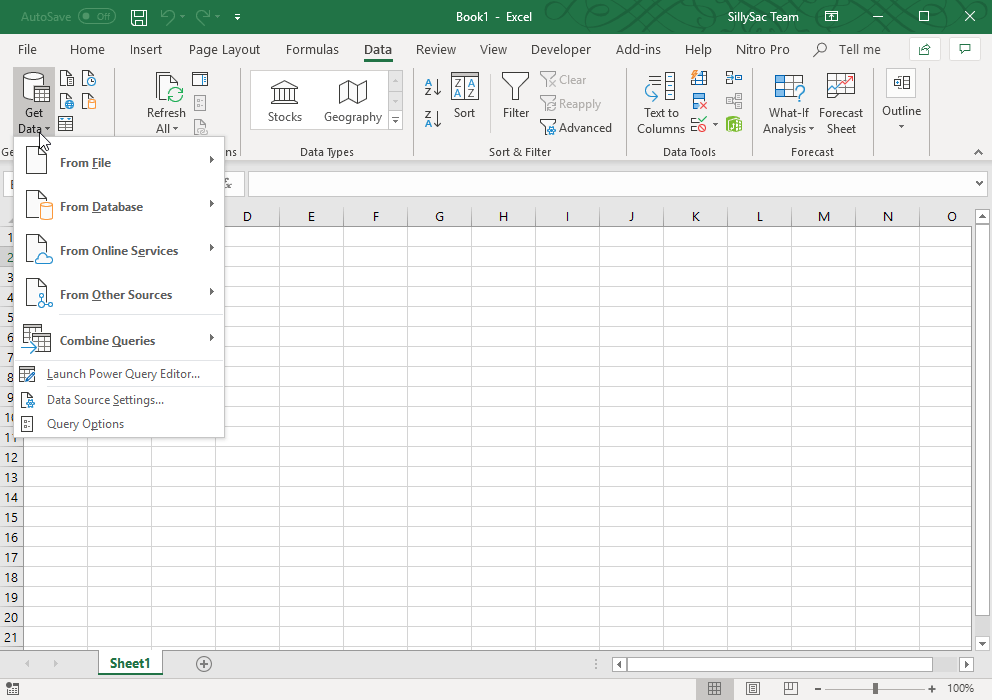Select the Geography data type
Screen dimensions: 992x700
pos(352,99)
